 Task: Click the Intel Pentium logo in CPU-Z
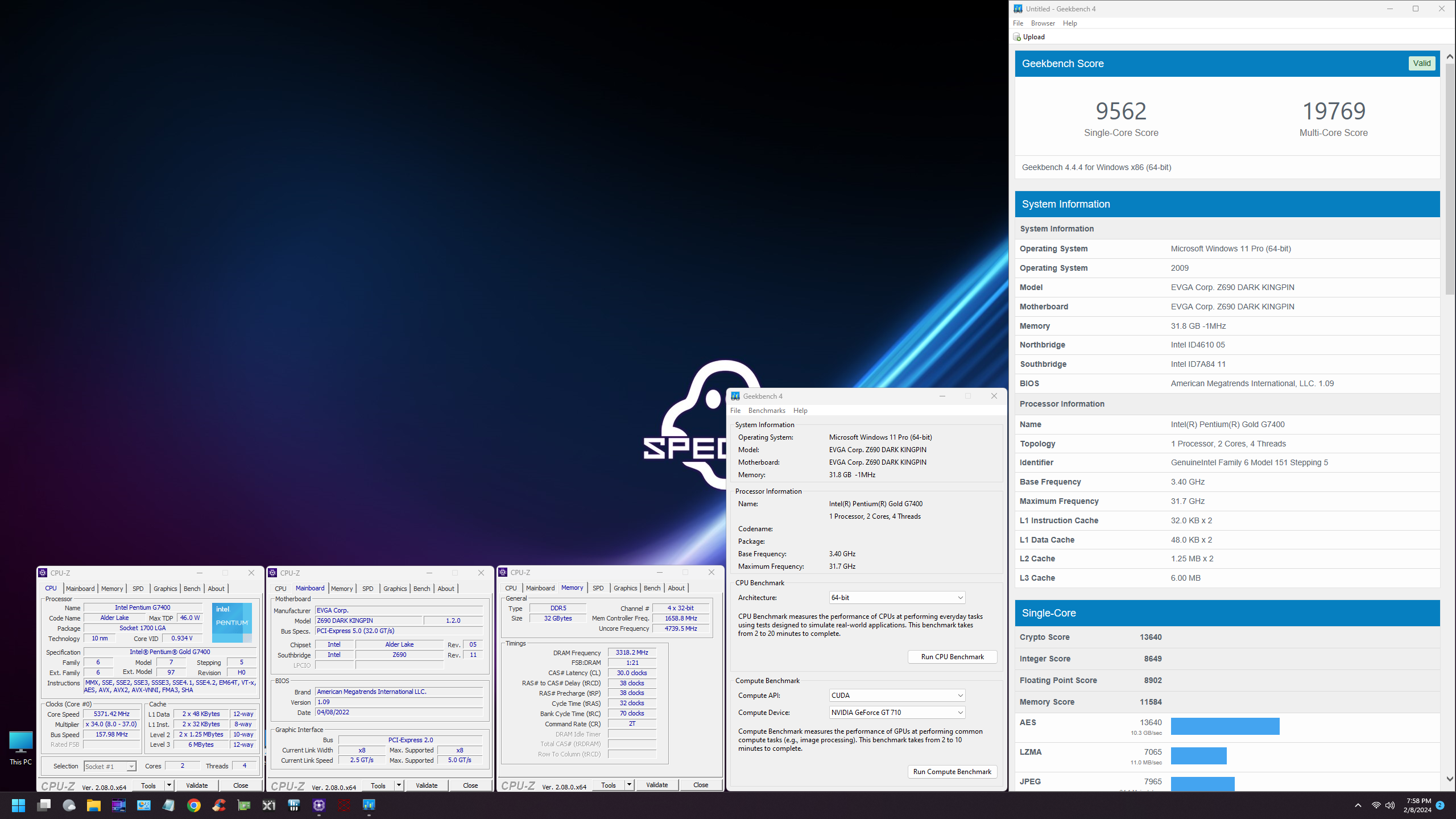coord(232,622)
